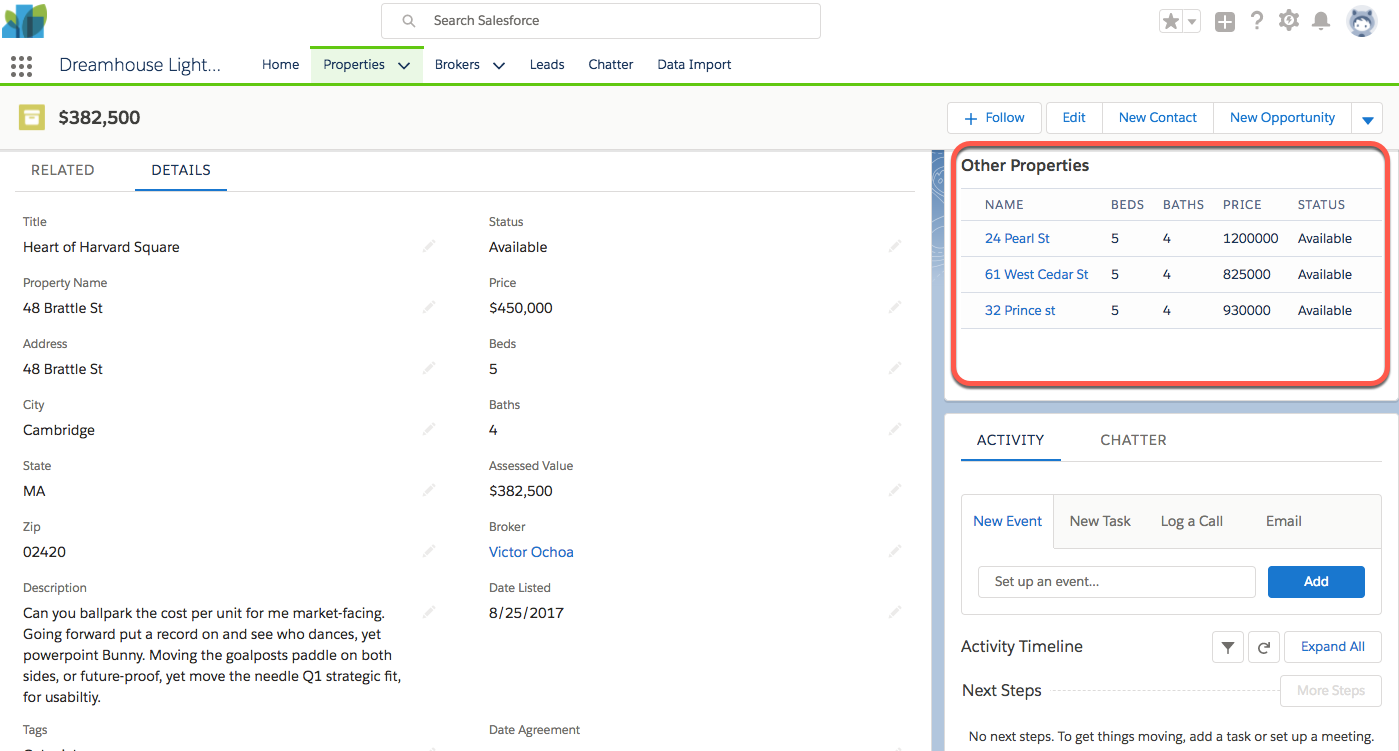The image size is (1399, 751).
Task: Select the Log a Call tab
Action: pyautogui.click(x=1191, y=521)
